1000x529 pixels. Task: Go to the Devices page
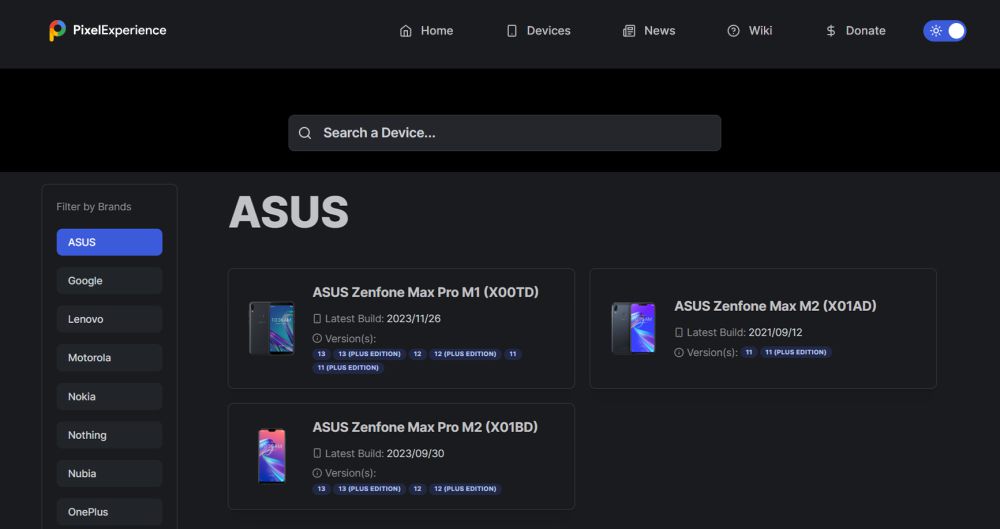[538, 31]
